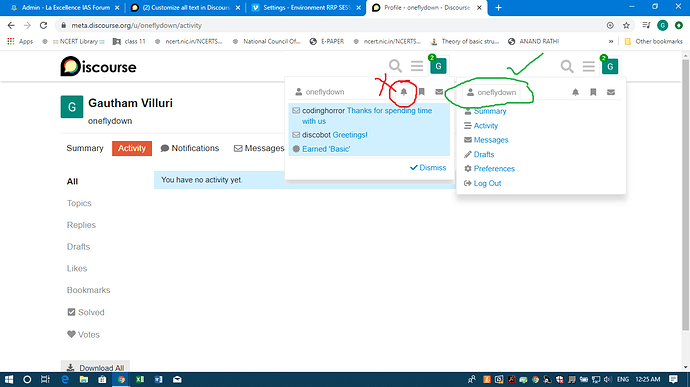Image resolution: width=690 pixels, height=387 pixels.
Task: Dismiss all notifications with the Dismiss link
Action: pos(428,168)
